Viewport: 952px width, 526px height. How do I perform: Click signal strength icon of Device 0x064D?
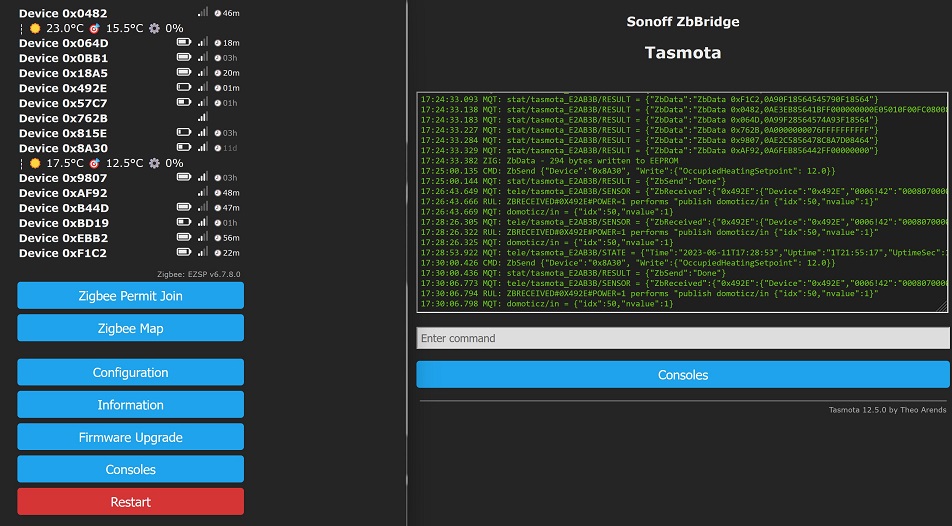[x=203, y=42]
